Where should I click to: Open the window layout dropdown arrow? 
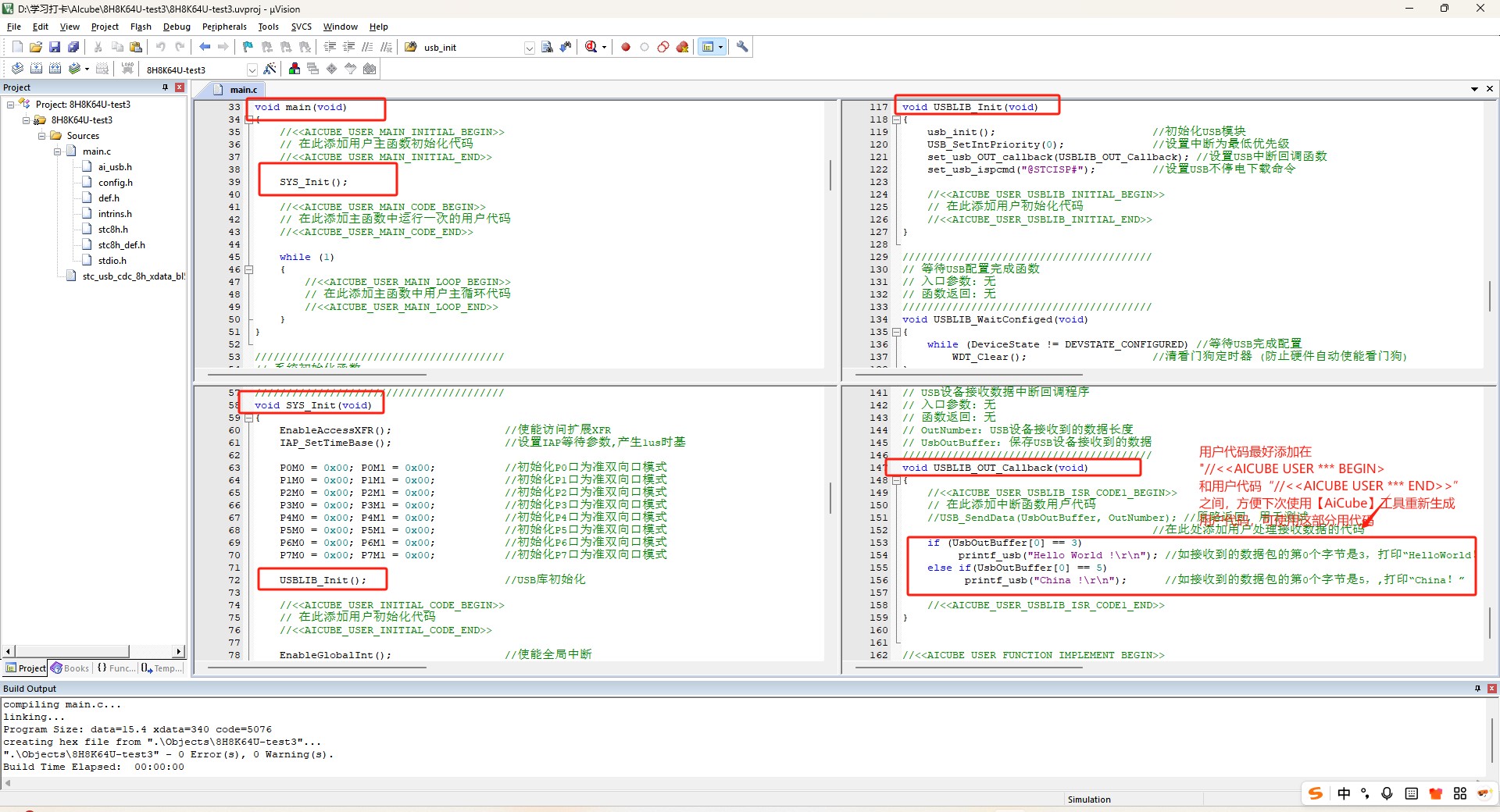(x=720, y=48)
